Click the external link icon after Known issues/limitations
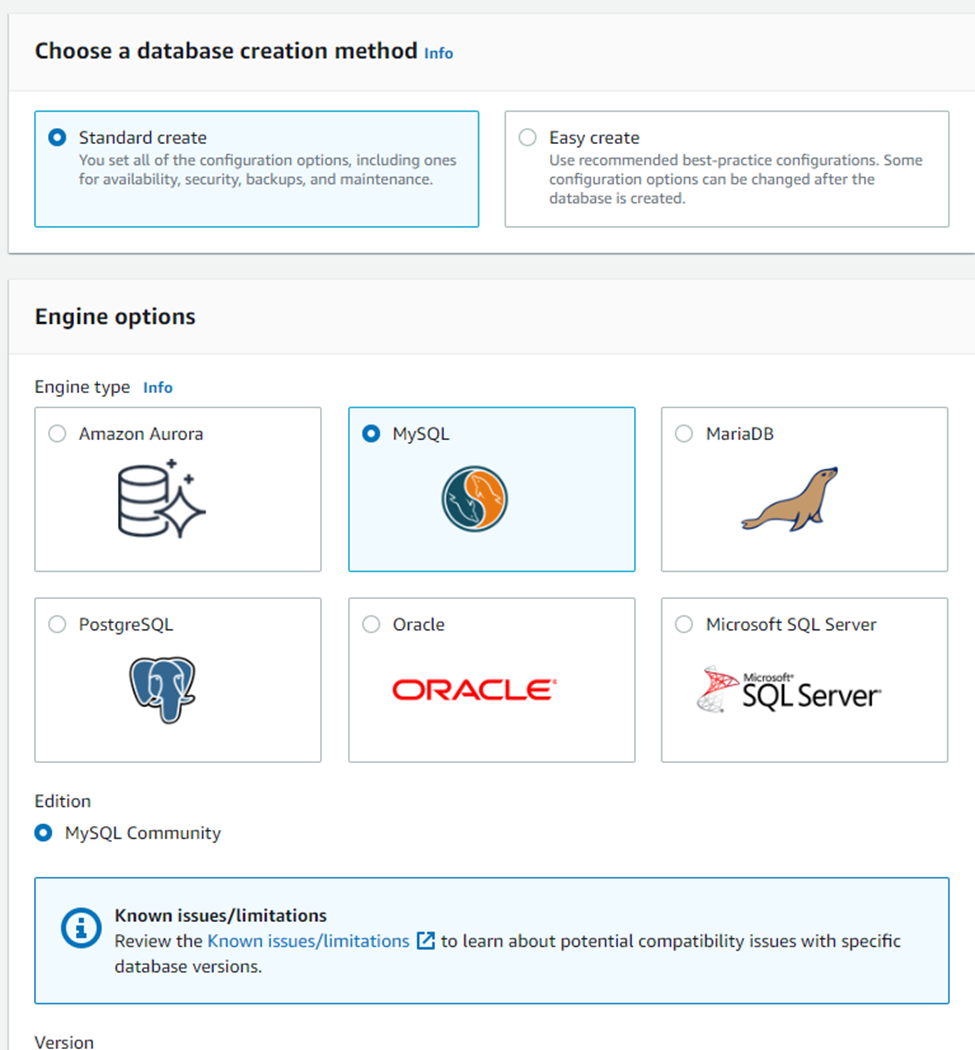 point(426,941)
